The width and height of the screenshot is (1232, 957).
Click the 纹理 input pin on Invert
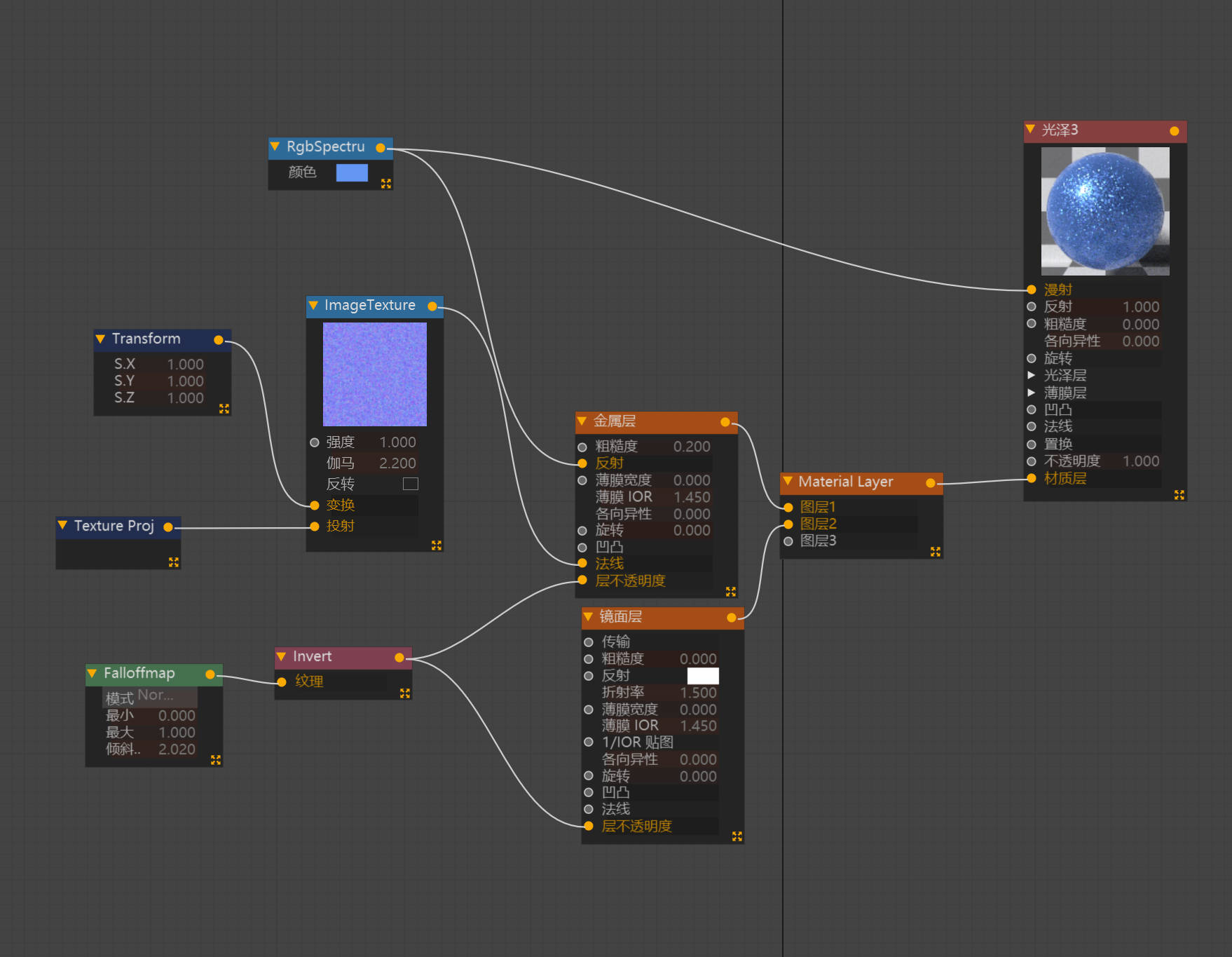click(282, 681)
